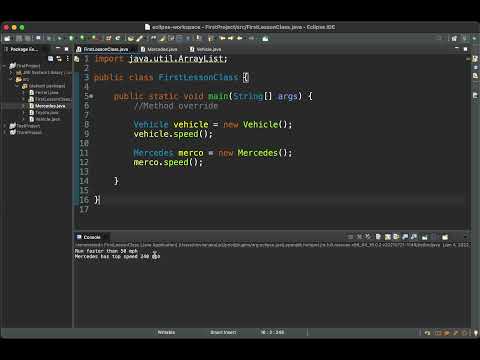The width and height of the screenshot is (480, 360).
Task: Maximize the Package Explorer panel
Action: click(66, 49)
